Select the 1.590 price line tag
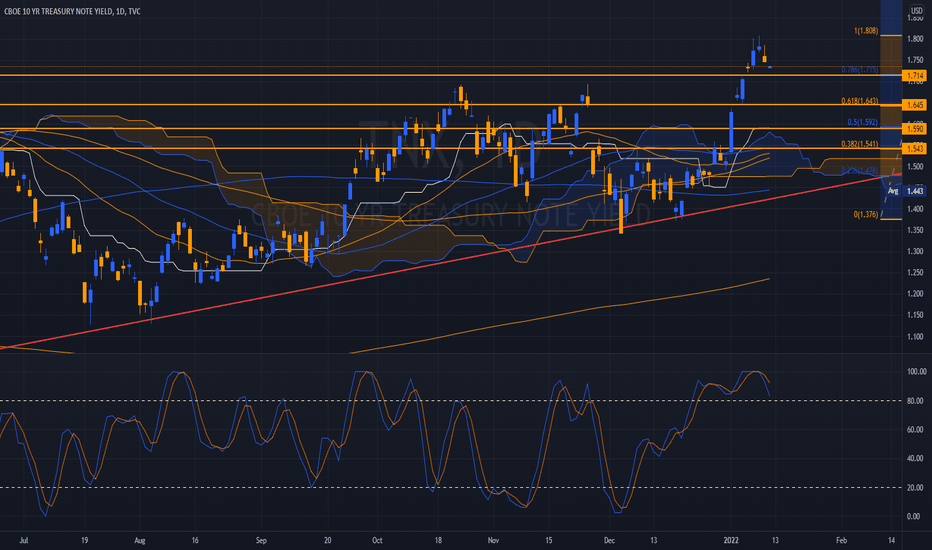This screenshot has width=932, height=550. [914, 128]
